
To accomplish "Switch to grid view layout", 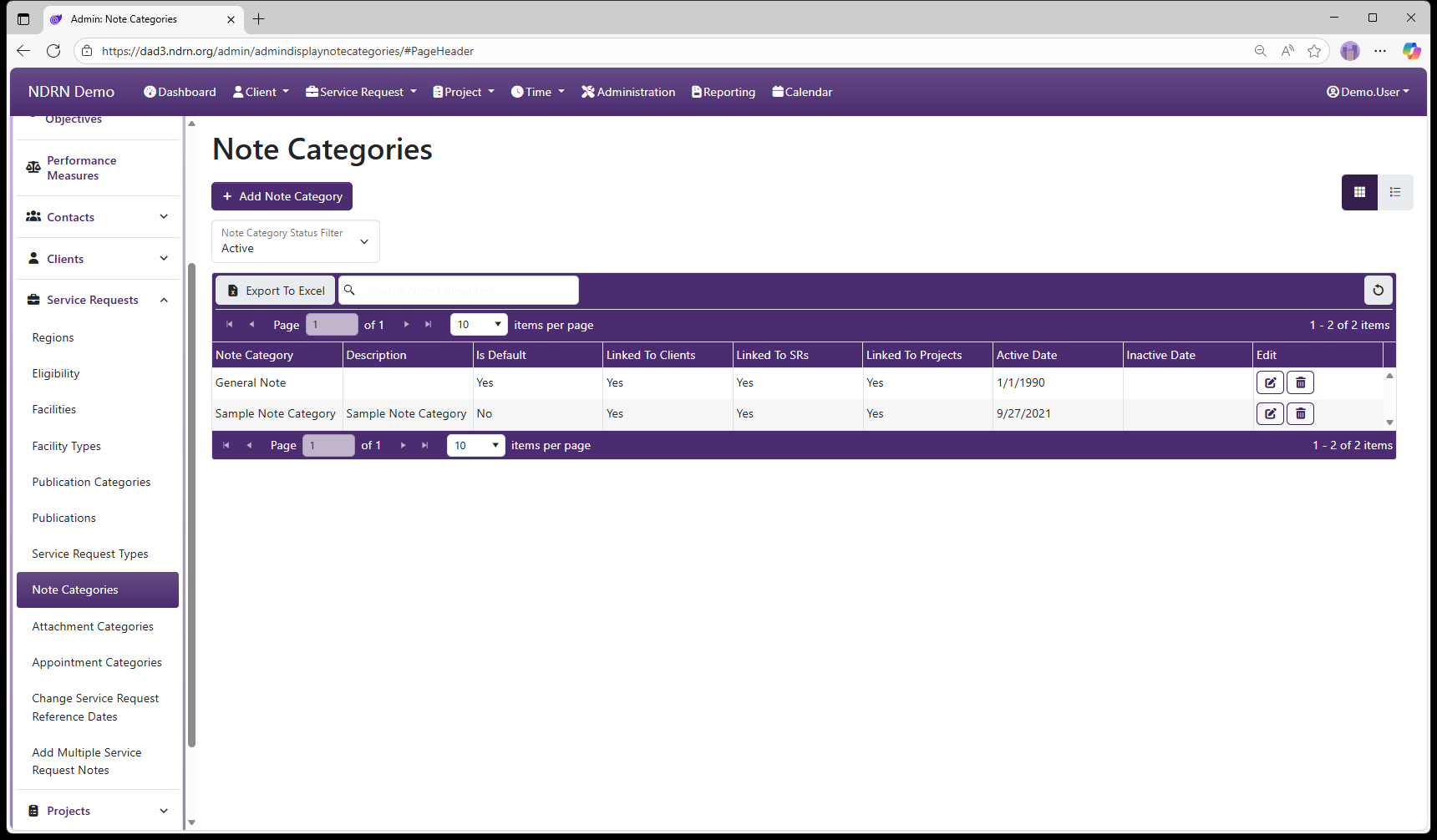I will click(1359, 192).
